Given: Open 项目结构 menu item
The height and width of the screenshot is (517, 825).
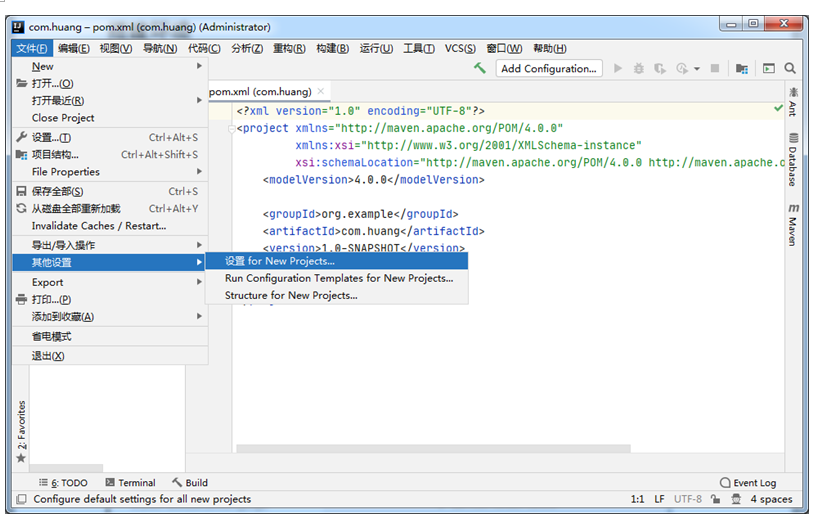Looking at the screenshot, I should point(110,155).
